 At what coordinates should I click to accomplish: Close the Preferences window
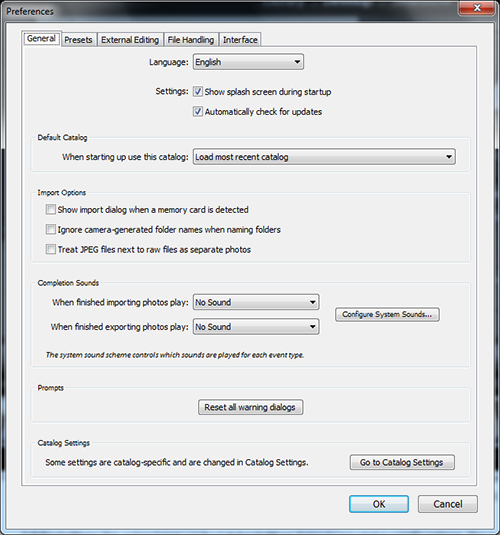click(477, 8)
